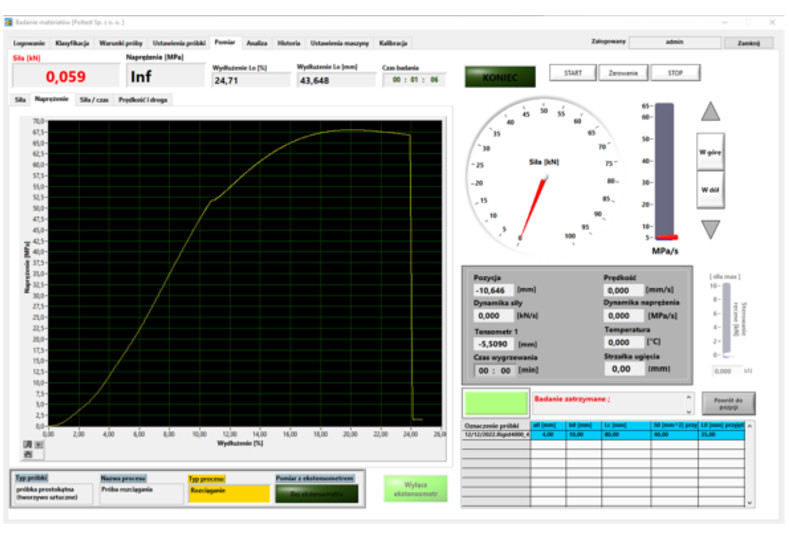
Task: Click the Strzałka ugięcia value field
Action: coord(624,369)
